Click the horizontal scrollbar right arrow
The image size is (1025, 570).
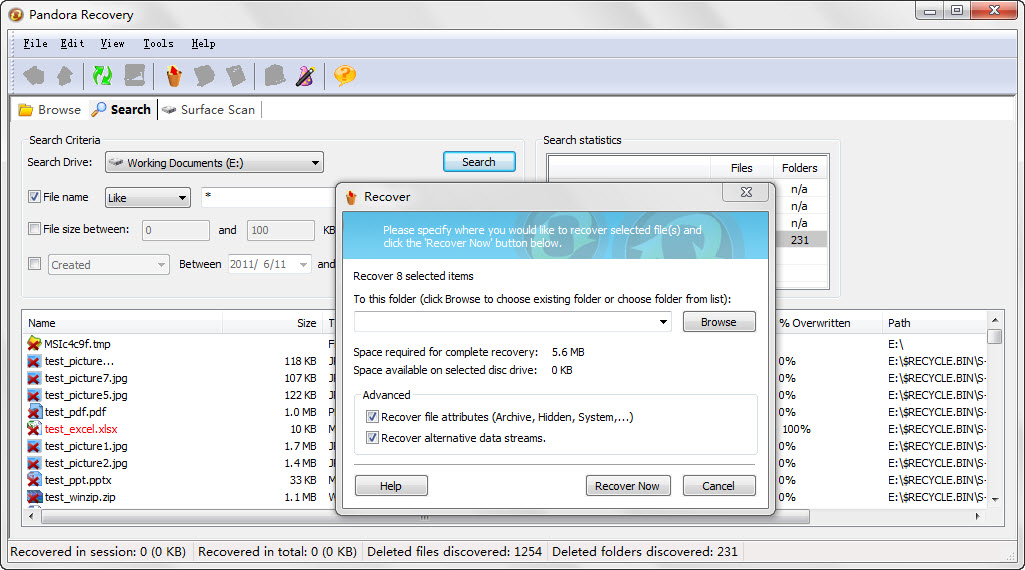click(978, 516)
